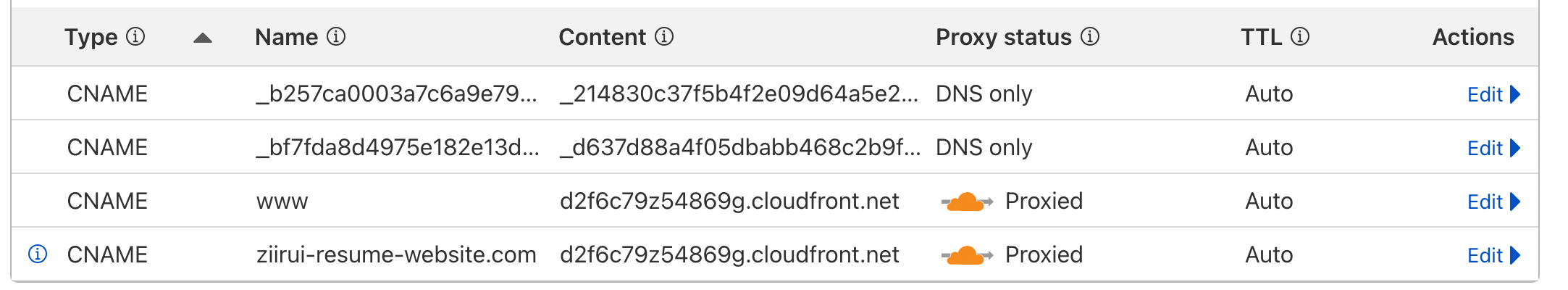Click the Proxy status column header
The height and width of the screenshot is (290, 1568).
tap(1003, 37)
